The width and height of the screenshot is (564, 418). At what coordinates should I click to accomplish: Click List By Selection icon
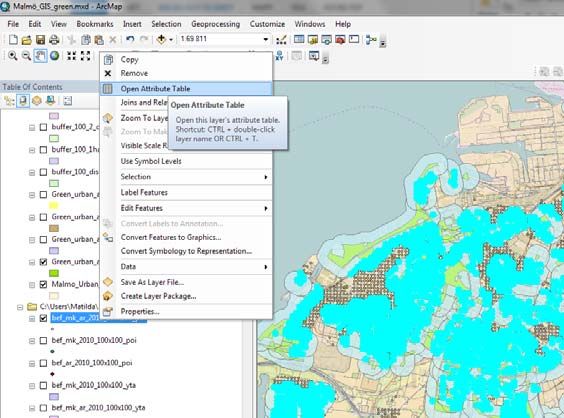click(x=50, y=101)
